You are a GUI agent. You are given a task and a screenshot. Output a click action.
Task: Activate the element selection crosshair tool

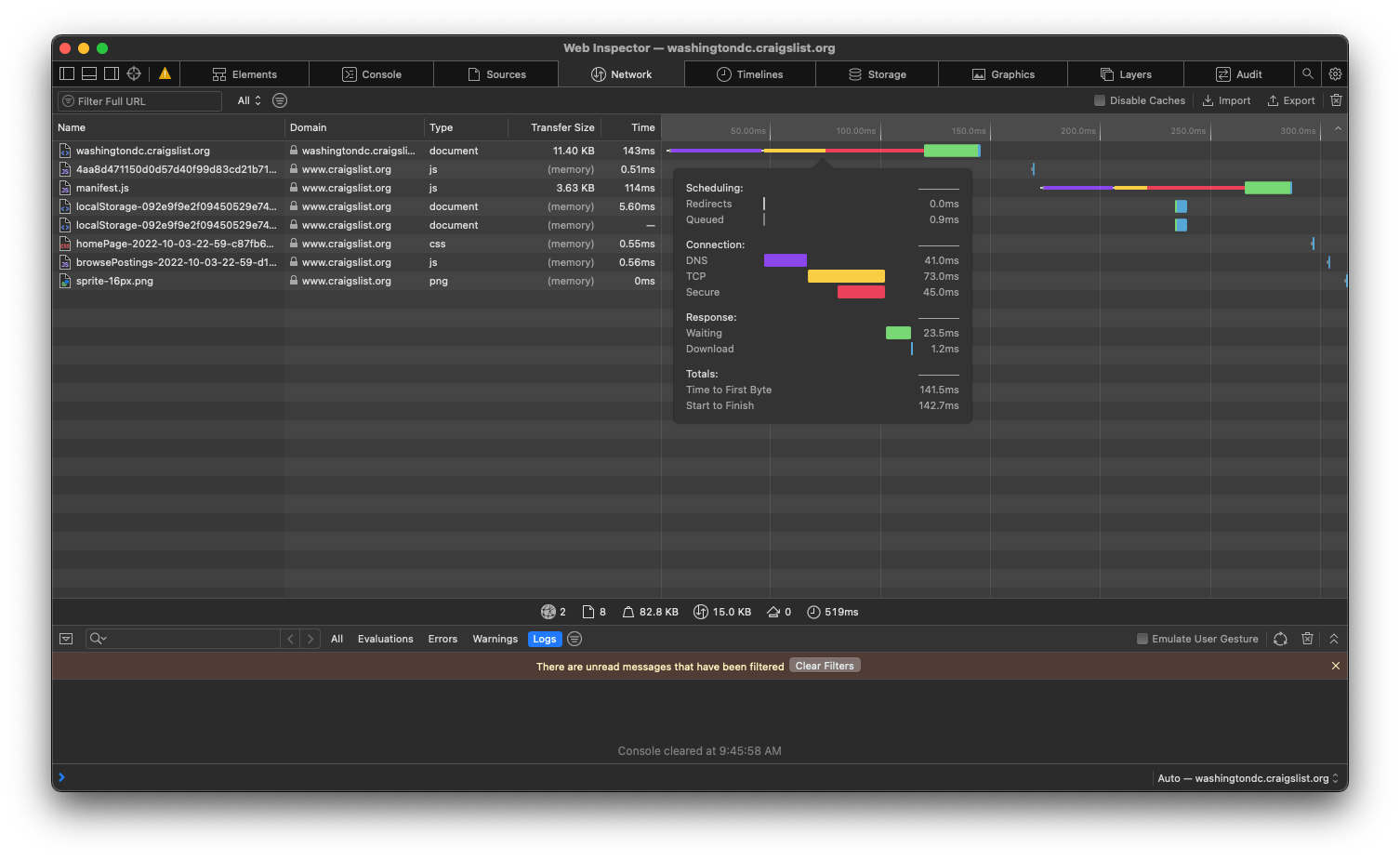click(133, 73)
